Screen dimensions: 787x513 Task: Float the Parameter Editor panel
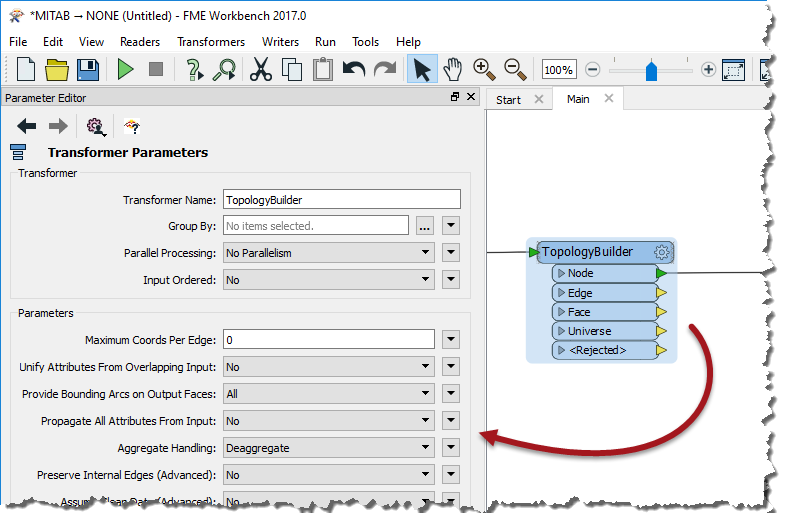pyautogui.click(x=455, y=96)
